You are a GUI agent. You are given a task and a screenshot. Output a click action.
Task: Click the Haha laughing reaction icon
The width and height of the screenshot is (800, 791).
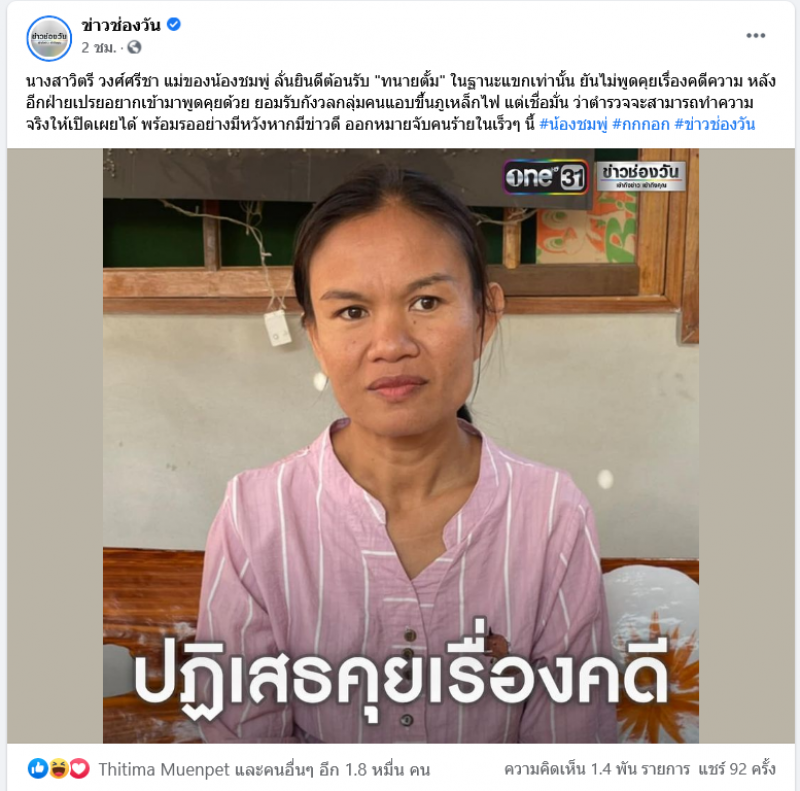59,768
